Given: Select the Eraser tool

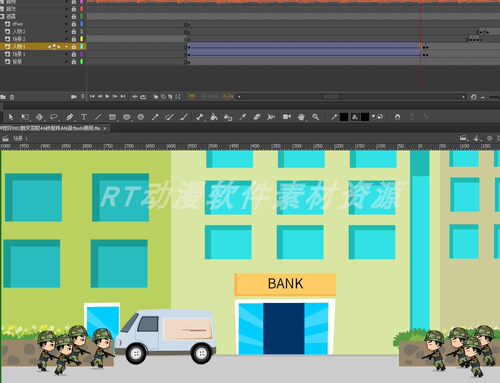Looking at the screenshot, I should pos(257,117).
